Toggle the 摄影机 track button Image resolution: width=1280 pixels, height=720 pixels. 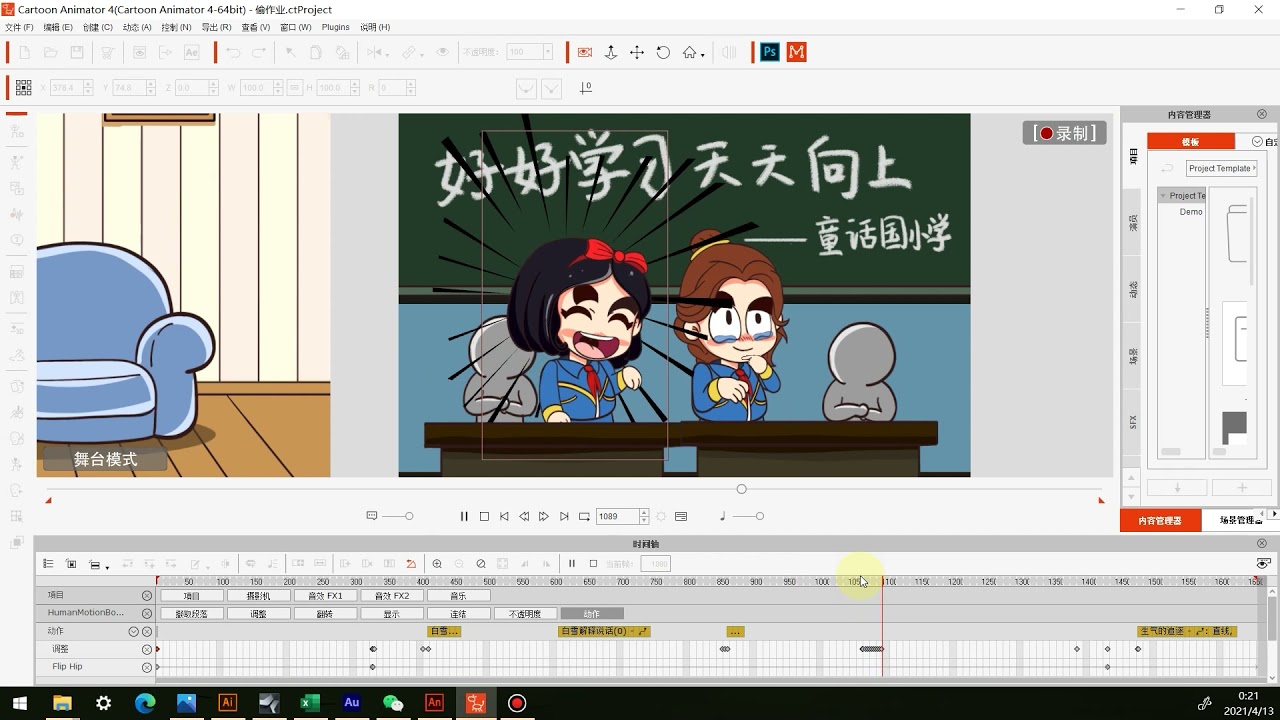(x=259, y=596)
